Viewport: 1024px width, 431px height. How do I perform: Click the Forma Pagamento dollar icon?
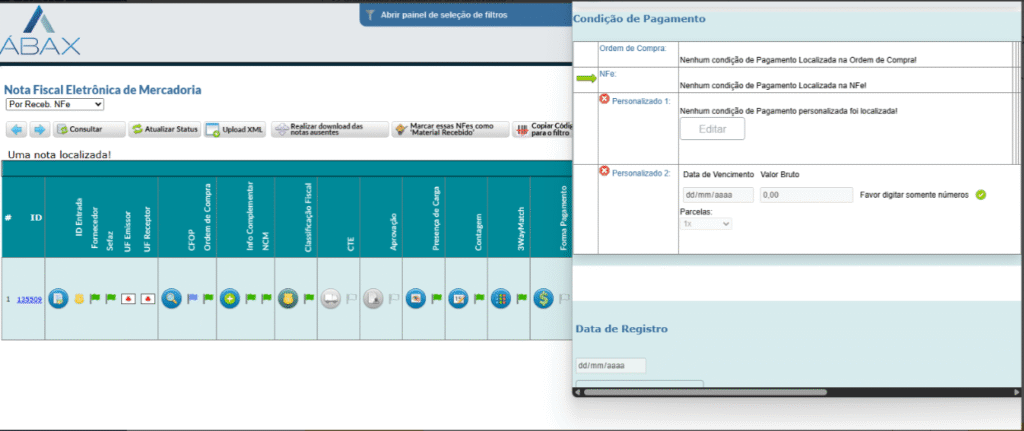(x=543, y=299)
